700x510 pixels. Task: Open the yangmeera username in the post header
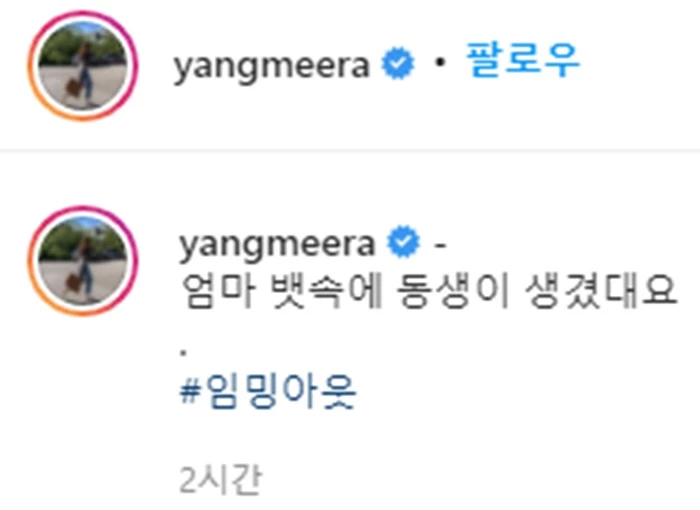(x=272, y=66)
